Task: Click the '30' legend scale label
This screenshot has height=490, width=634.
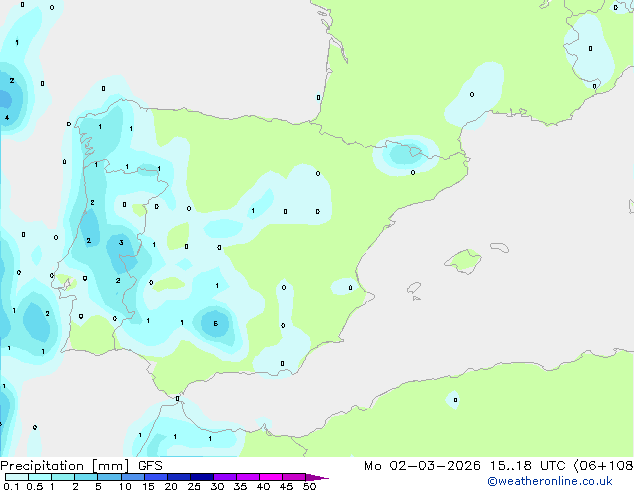Action: point(217,486)
